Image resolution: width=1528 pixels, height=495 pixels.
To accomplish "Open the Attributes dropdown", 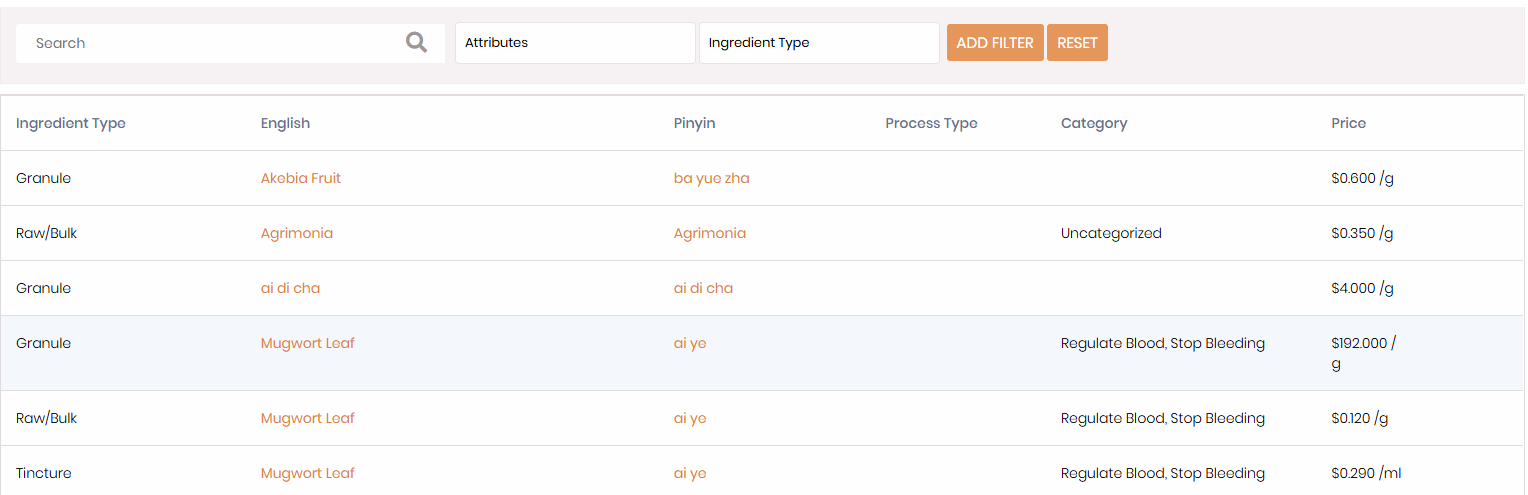I will coord(575,43).
